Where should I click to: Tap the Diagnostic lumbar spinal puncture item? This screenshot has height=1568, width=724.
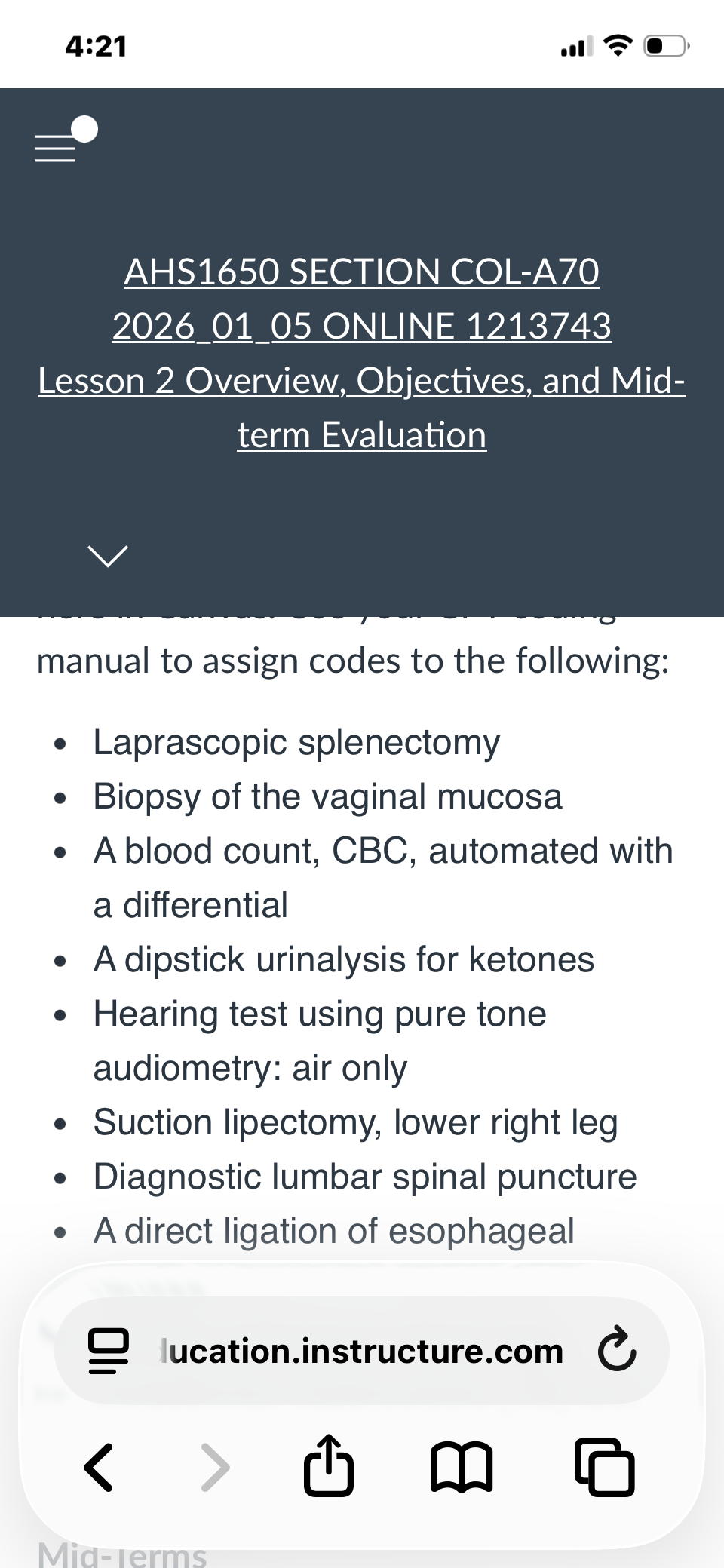[x=365, y=1177]
